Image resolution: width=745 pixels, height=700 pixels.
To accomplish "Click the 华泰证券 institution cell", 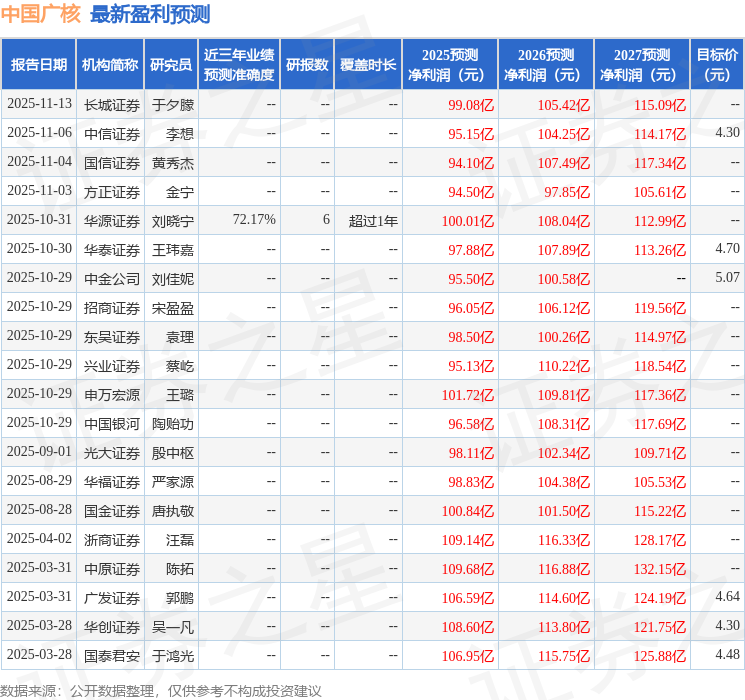I will point(112,250).
